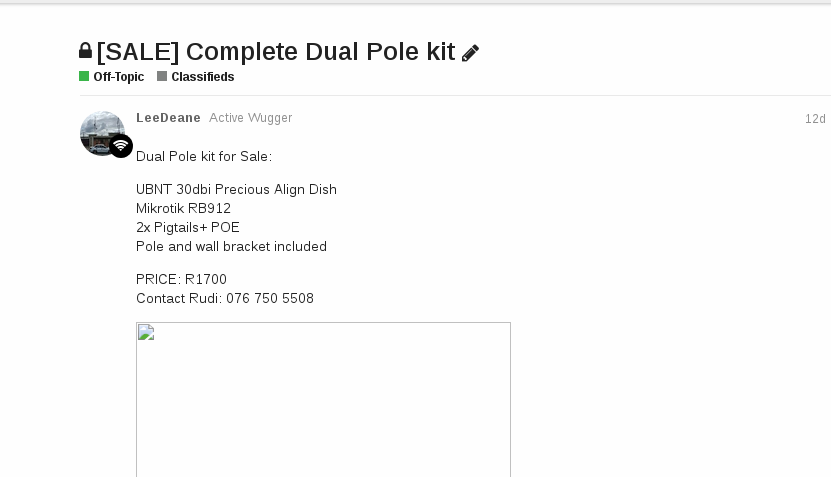Screen dimensions: 831x477
Task: Click the broken image icon in the post
Action: [145, 332]
